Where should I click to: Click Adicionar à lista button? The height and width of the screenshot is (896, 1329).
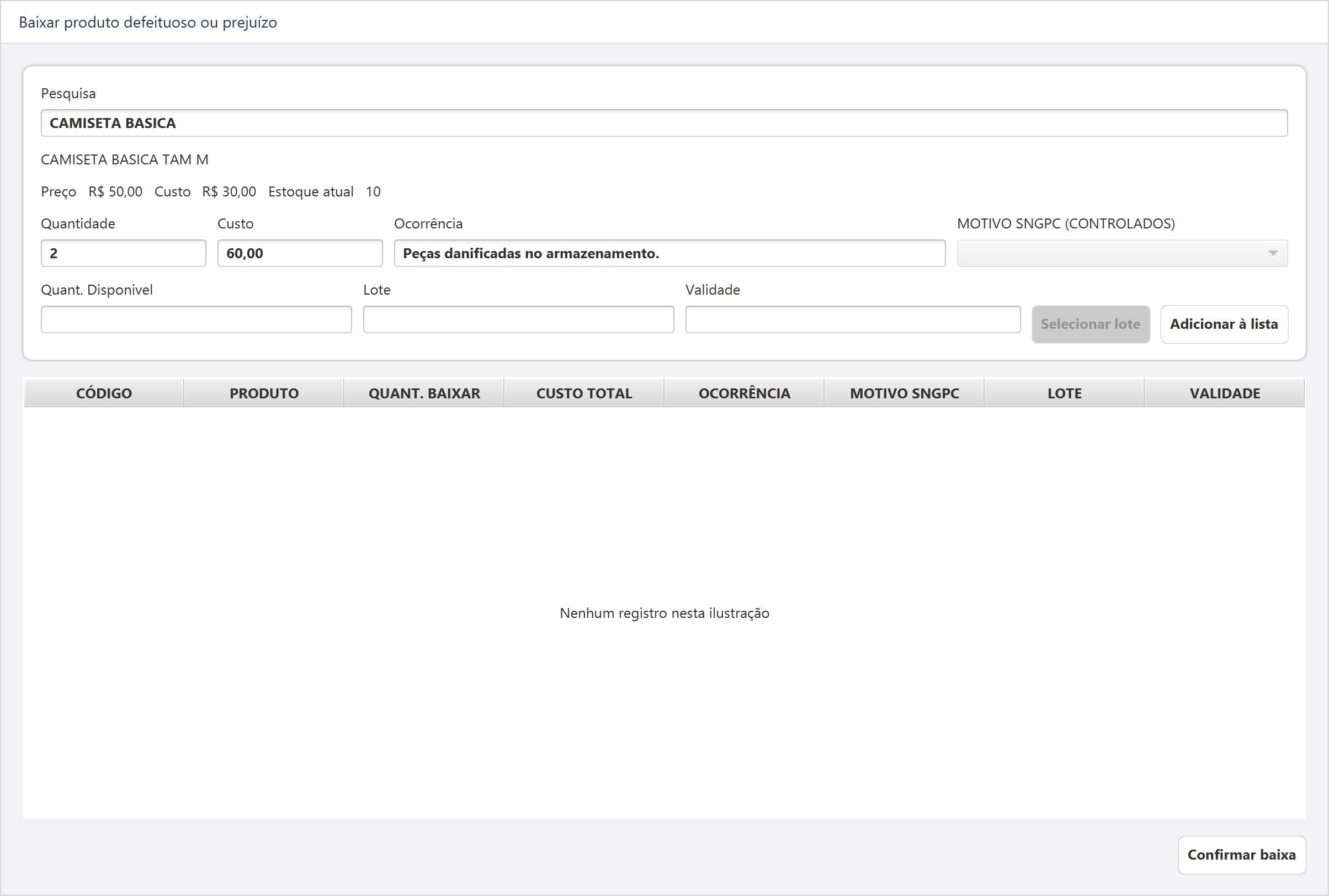(x=1224, y=324)
